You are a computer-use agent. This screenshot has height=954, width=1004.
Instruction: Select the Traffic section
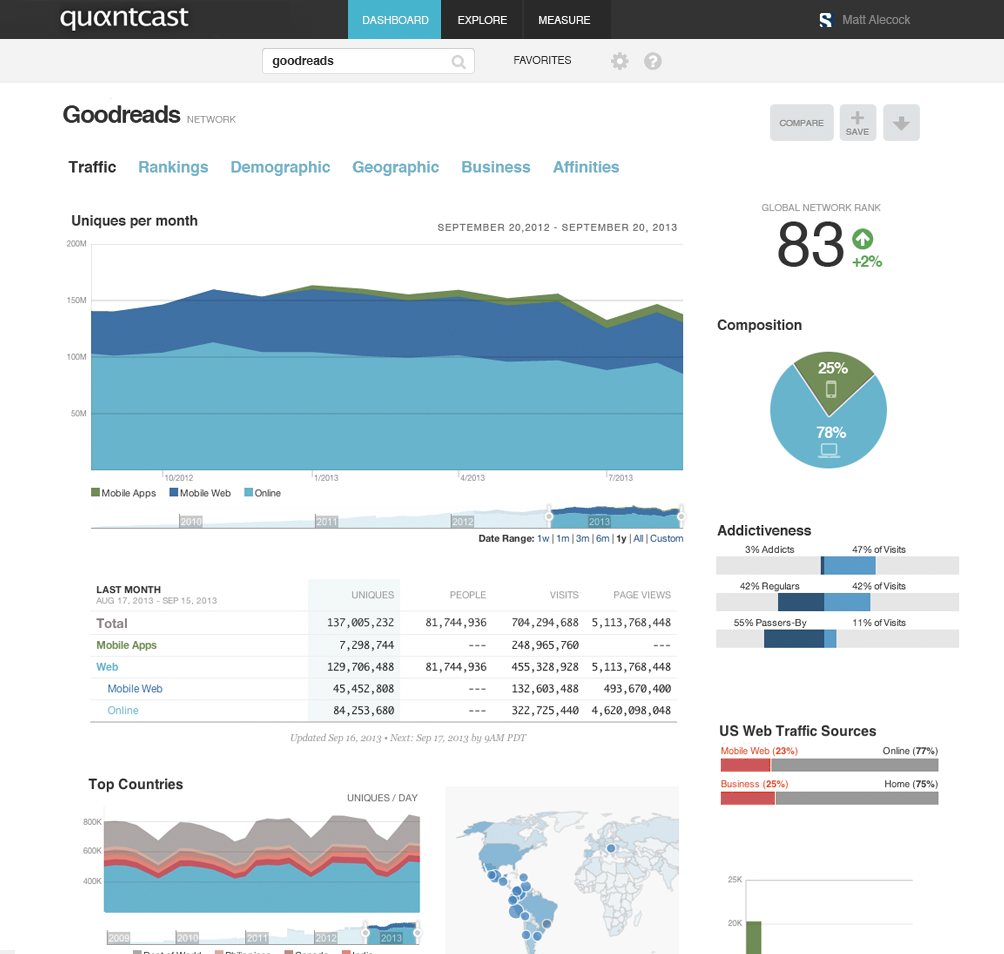92,167
